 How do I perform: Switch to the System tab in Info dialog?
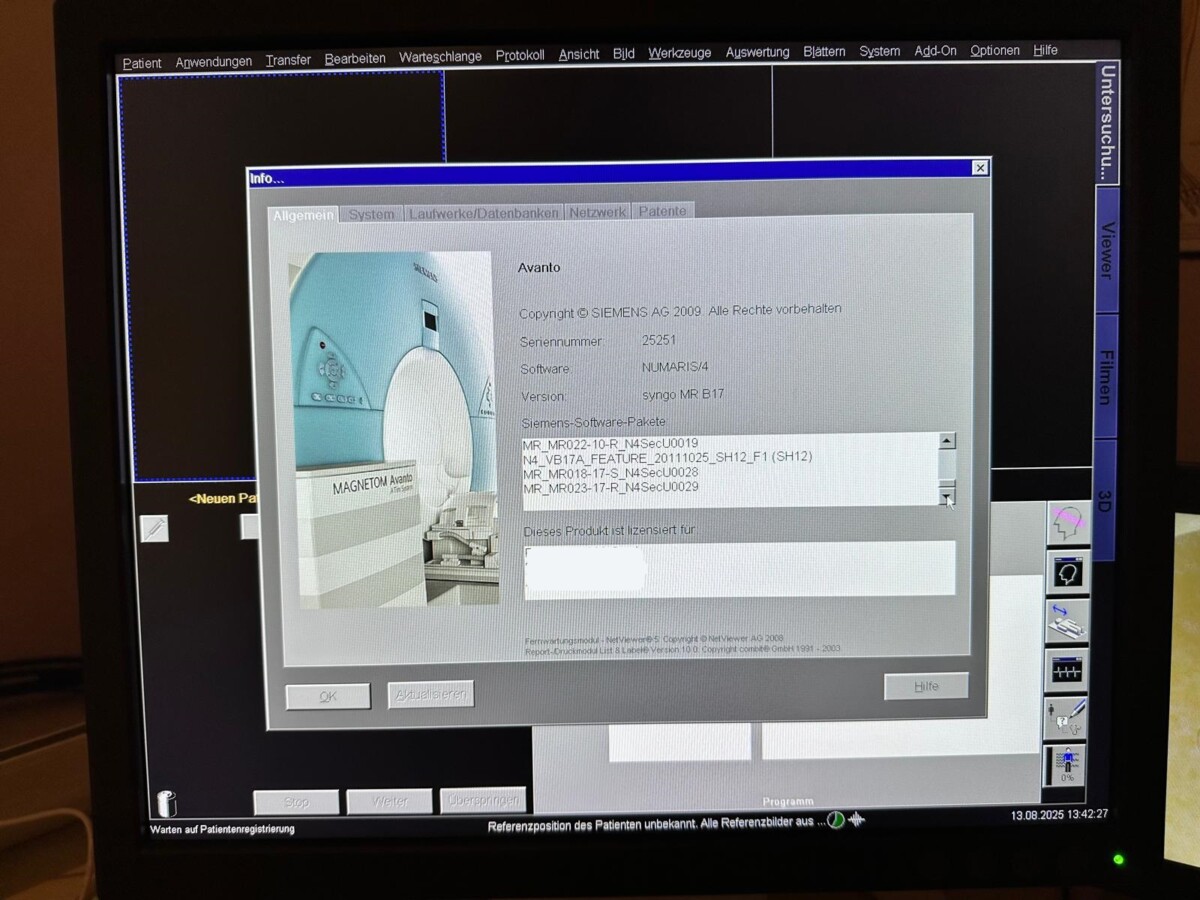click(371, 213)
